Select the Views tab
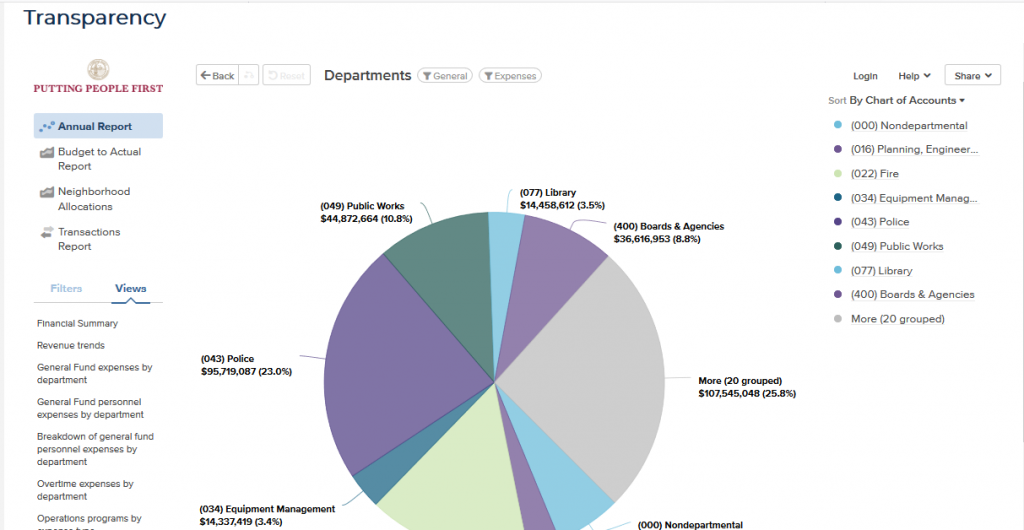 click(x=131, y=288)
